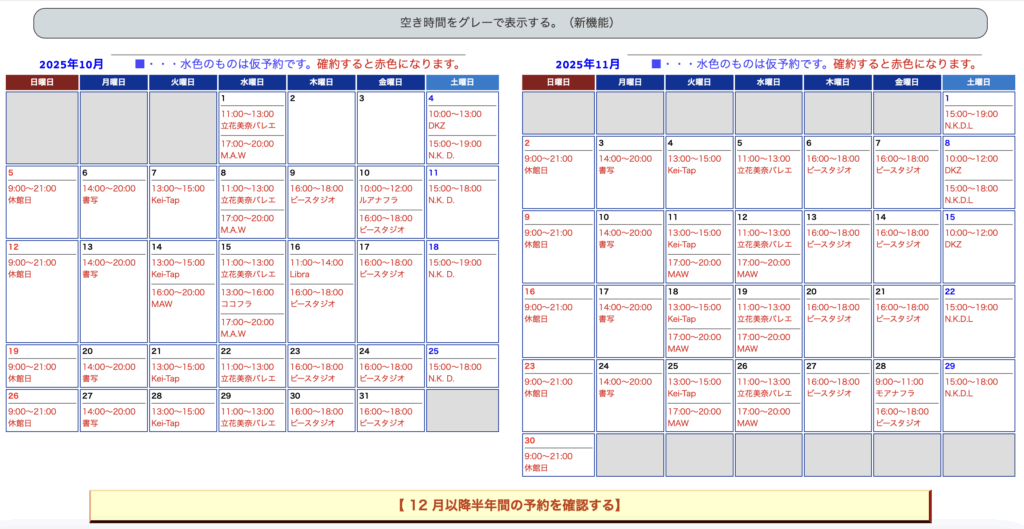Click the 空き時間をグレーで表示する button

pos(510,23)
